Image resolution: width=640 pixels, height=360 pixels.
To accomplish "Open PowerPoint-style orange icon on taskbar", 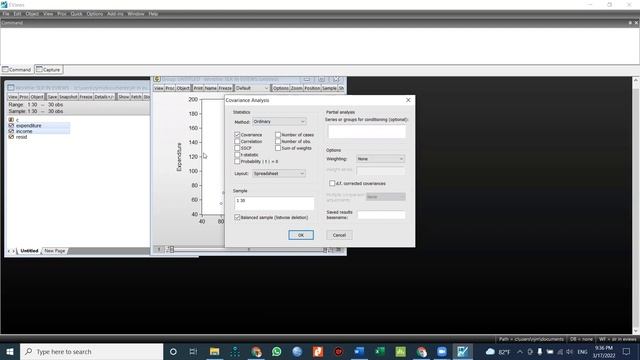I will (x=318, y=351).
